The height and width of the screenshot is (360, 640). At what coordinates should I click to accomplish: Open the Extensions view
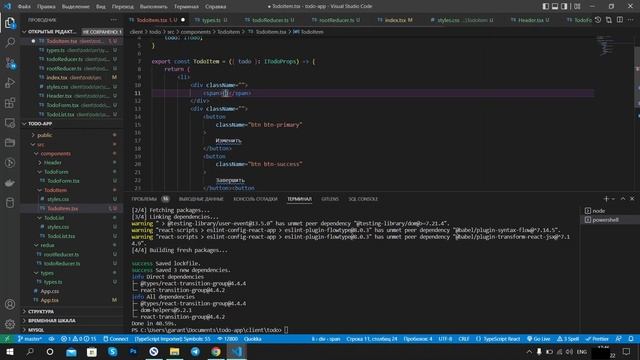tap(10, 103)
